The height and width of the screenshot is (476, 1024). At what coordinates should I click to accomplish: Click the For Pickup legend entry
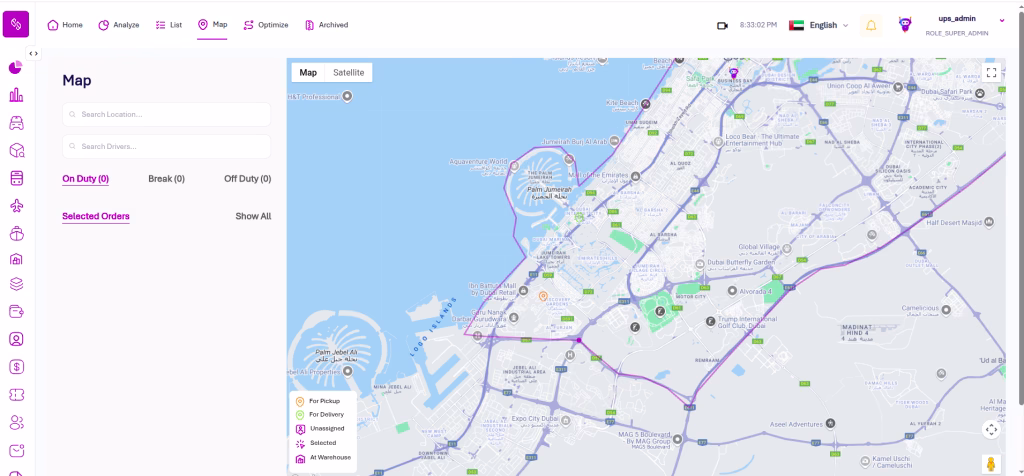click(x=319, y=402)
